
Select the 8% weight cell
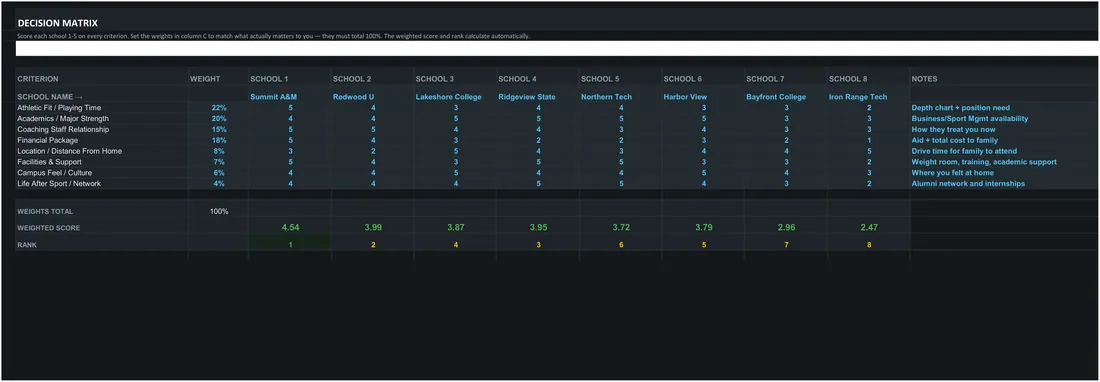click(219, 151)
